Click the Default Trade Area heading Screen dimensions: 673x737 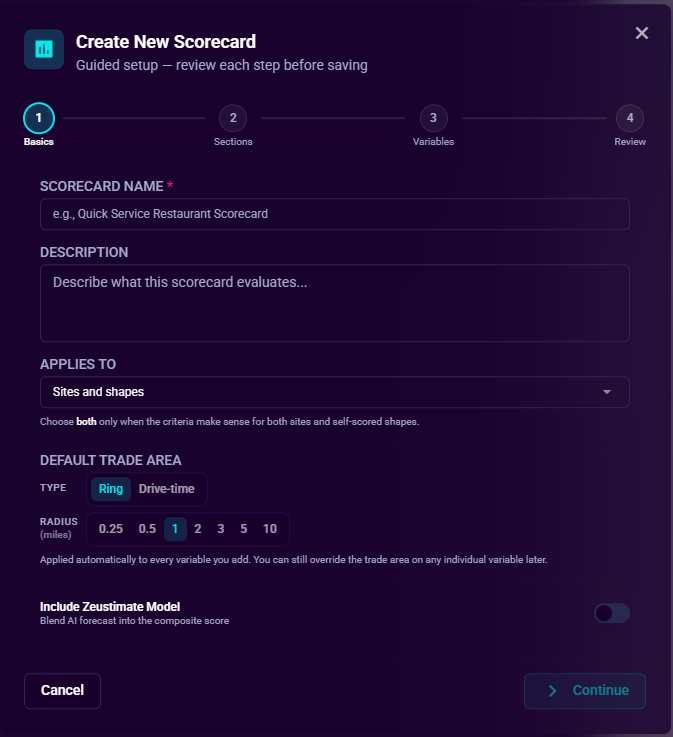point(110,460)
